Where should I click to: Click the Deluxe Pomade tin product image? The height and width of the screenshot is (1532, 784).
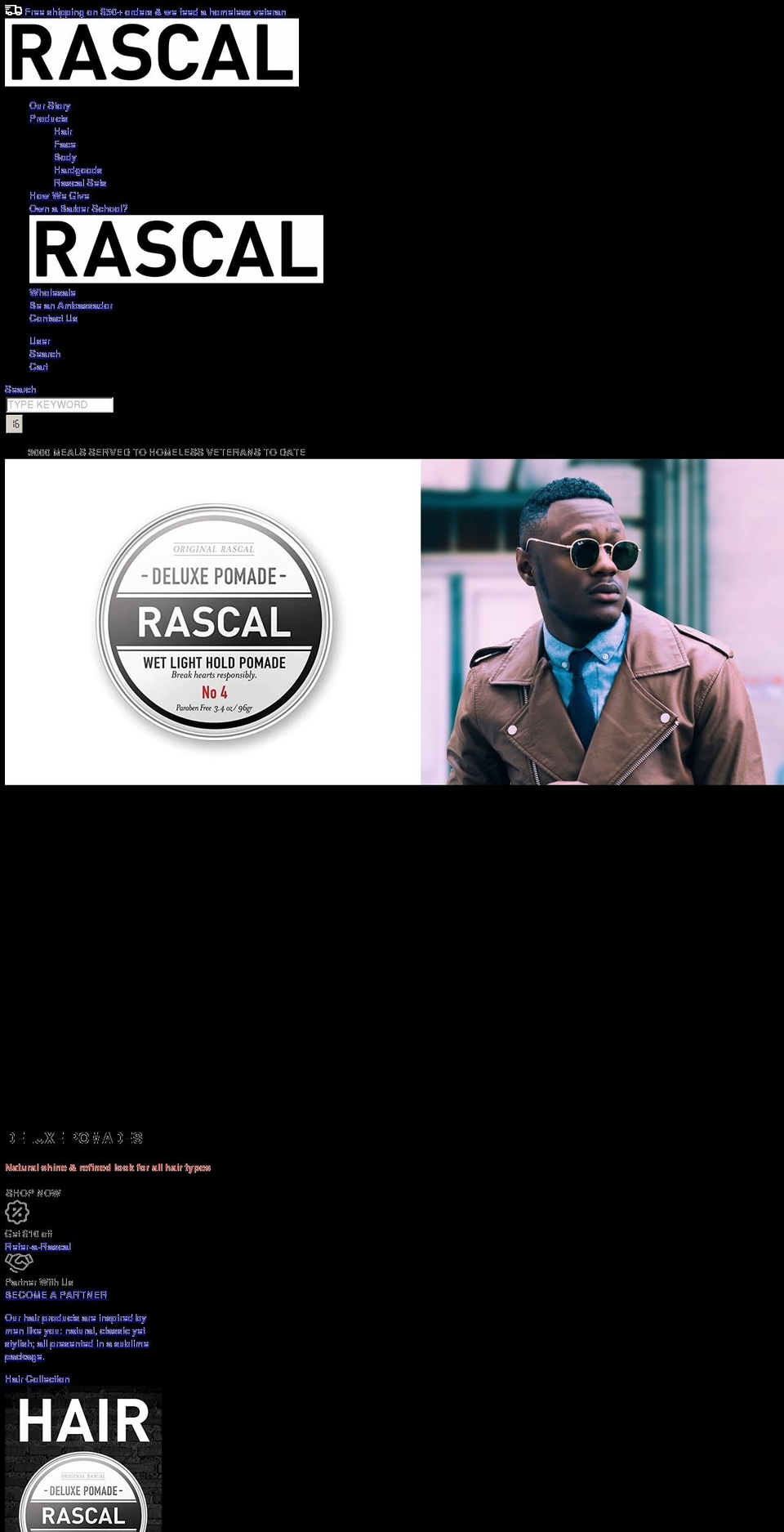point(214,622)
